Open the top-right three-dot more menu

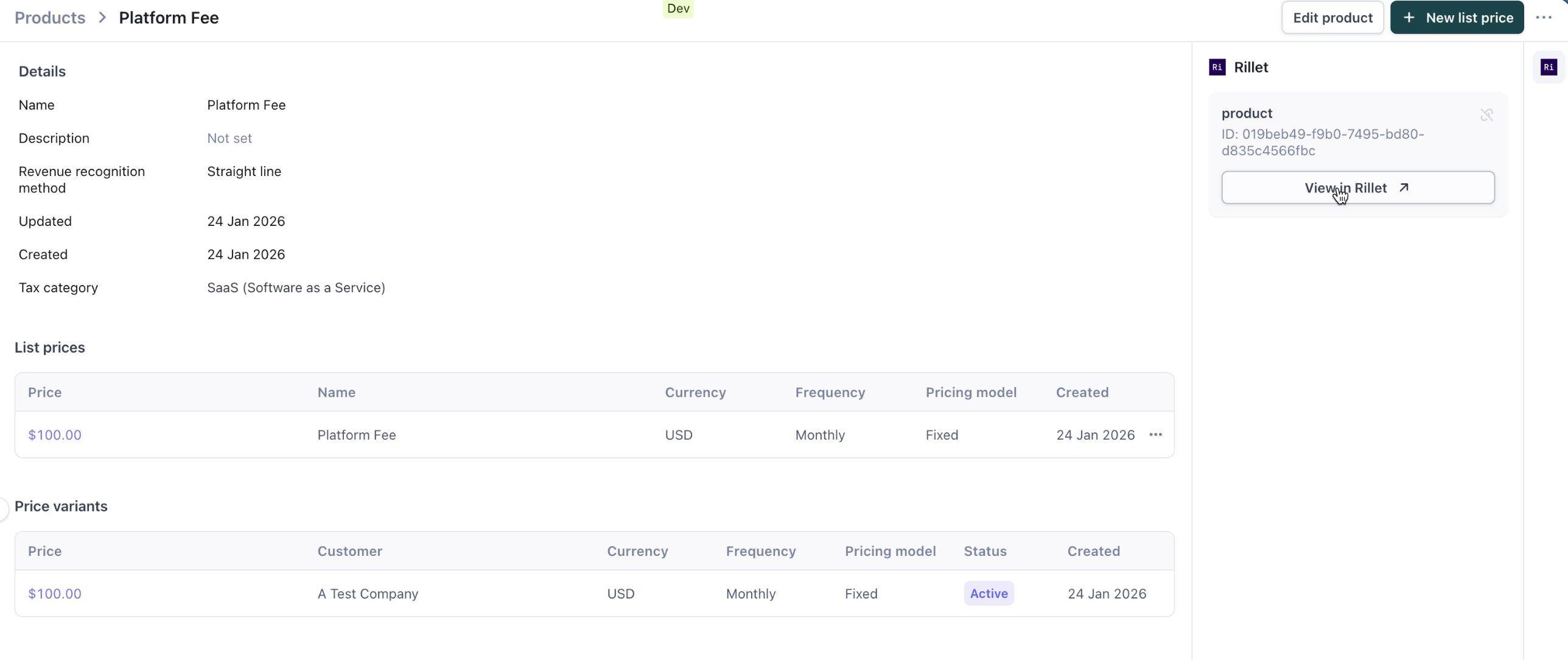tap(1544, 18)
